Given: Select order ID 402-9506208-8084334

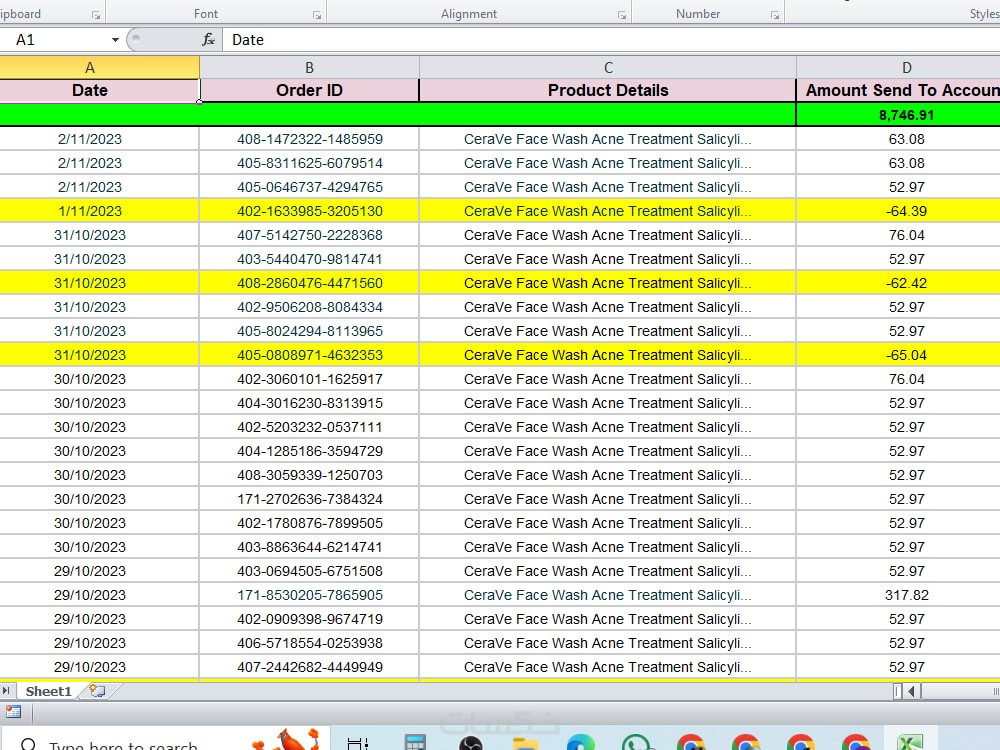Looking at the screenshot, I should click(309, 307).
